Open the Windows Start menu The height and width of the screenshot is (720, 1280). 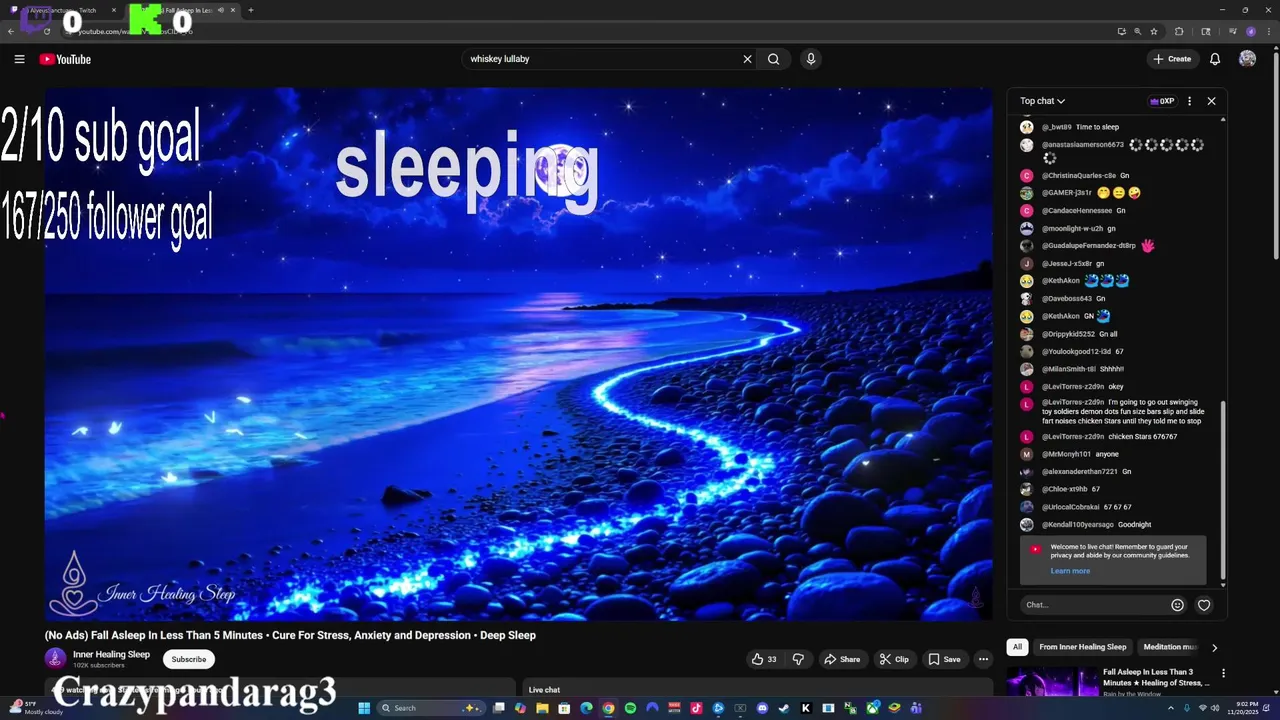pos(364,708)
